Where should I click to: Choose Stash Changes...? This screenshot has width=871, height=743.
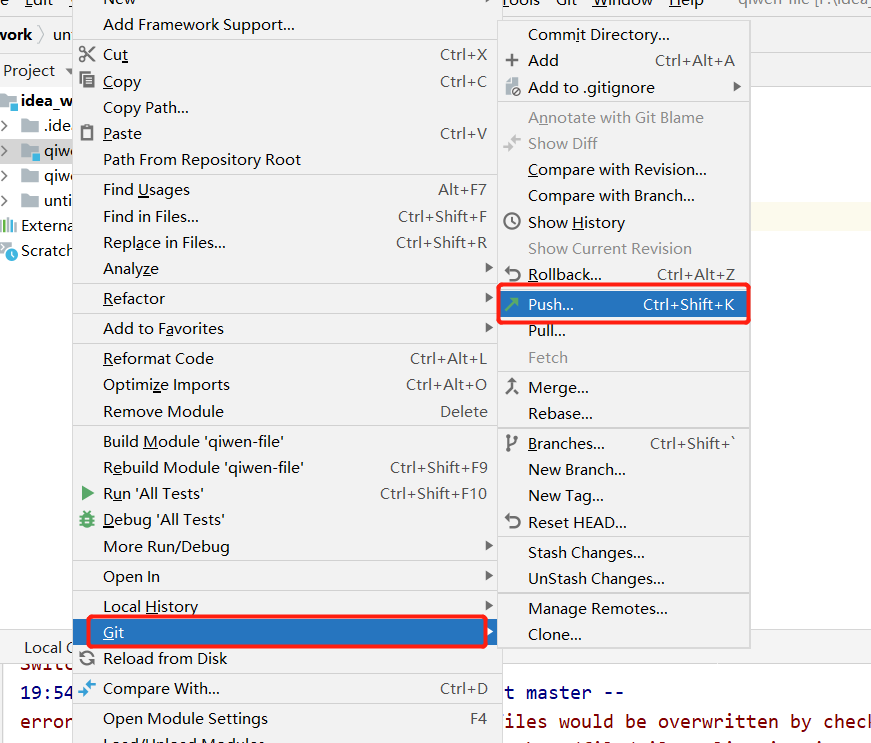click(624, 553)
